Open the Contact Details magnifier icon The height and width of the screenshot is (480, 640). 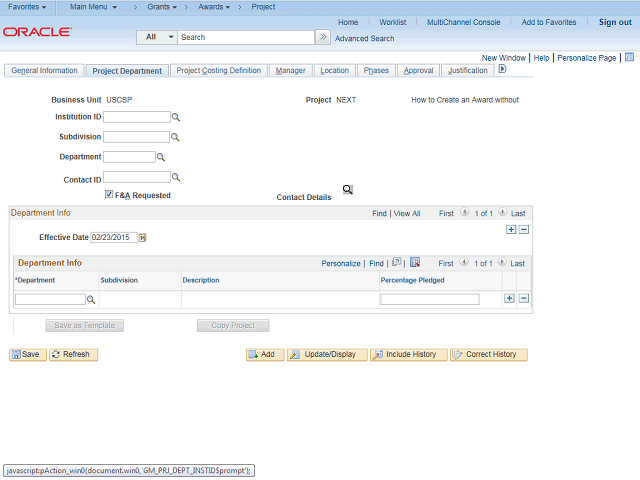click(348, 189)
